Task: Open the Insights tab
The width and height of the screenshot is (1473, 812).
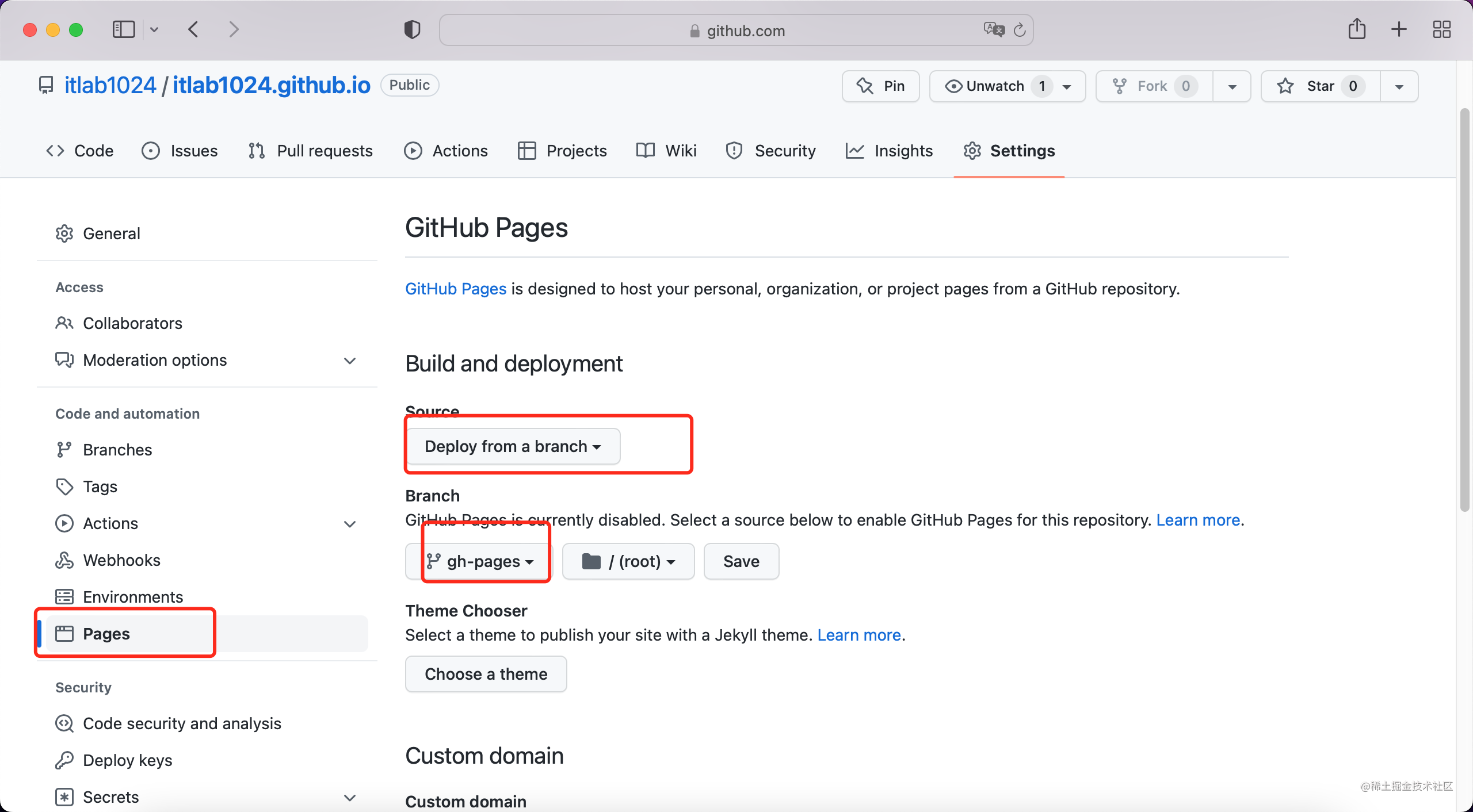Action: pyautogui.click(x=889, y=151)
